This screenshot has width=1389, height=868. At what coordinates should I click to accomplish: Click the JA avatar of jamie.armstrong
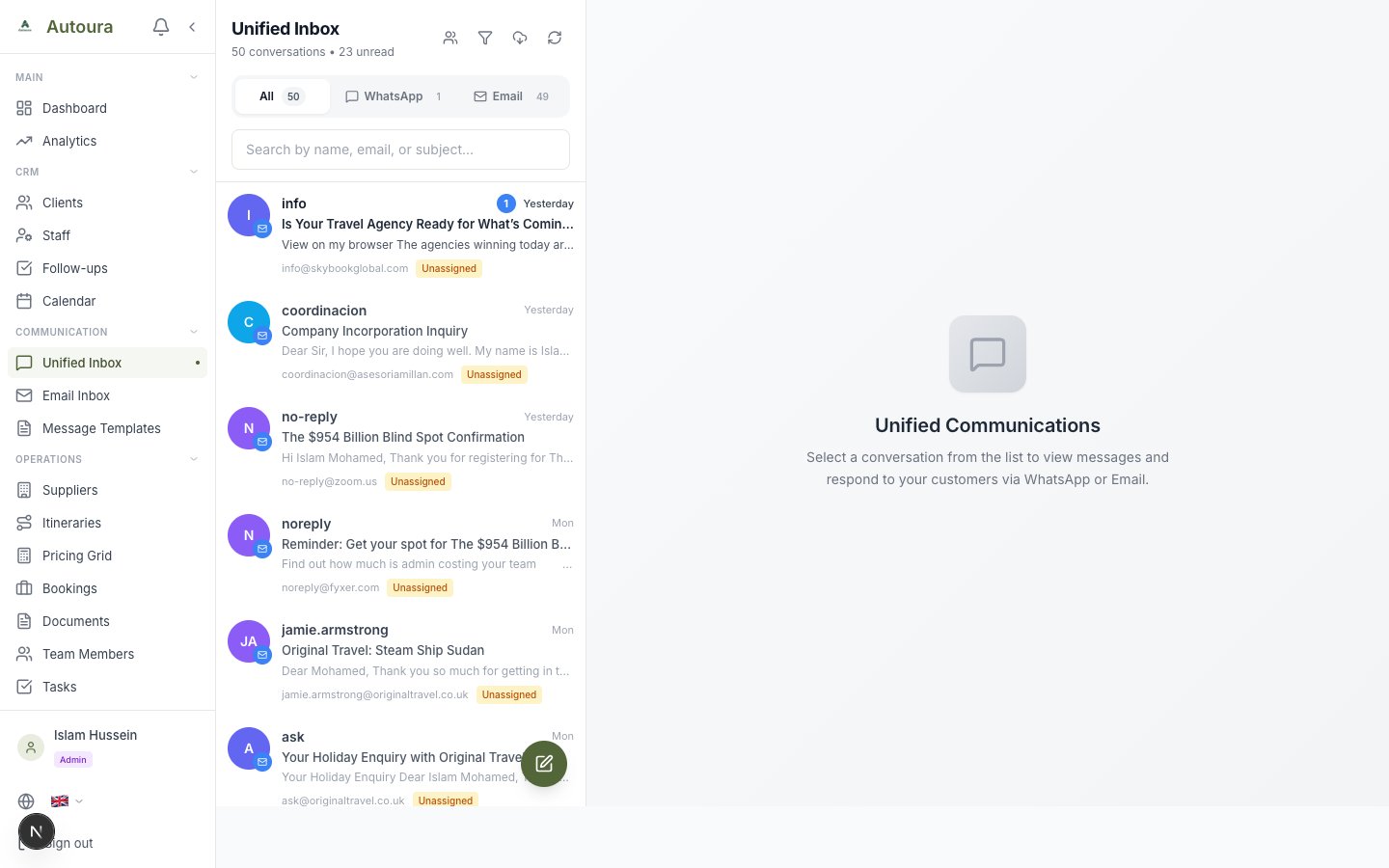249,641
